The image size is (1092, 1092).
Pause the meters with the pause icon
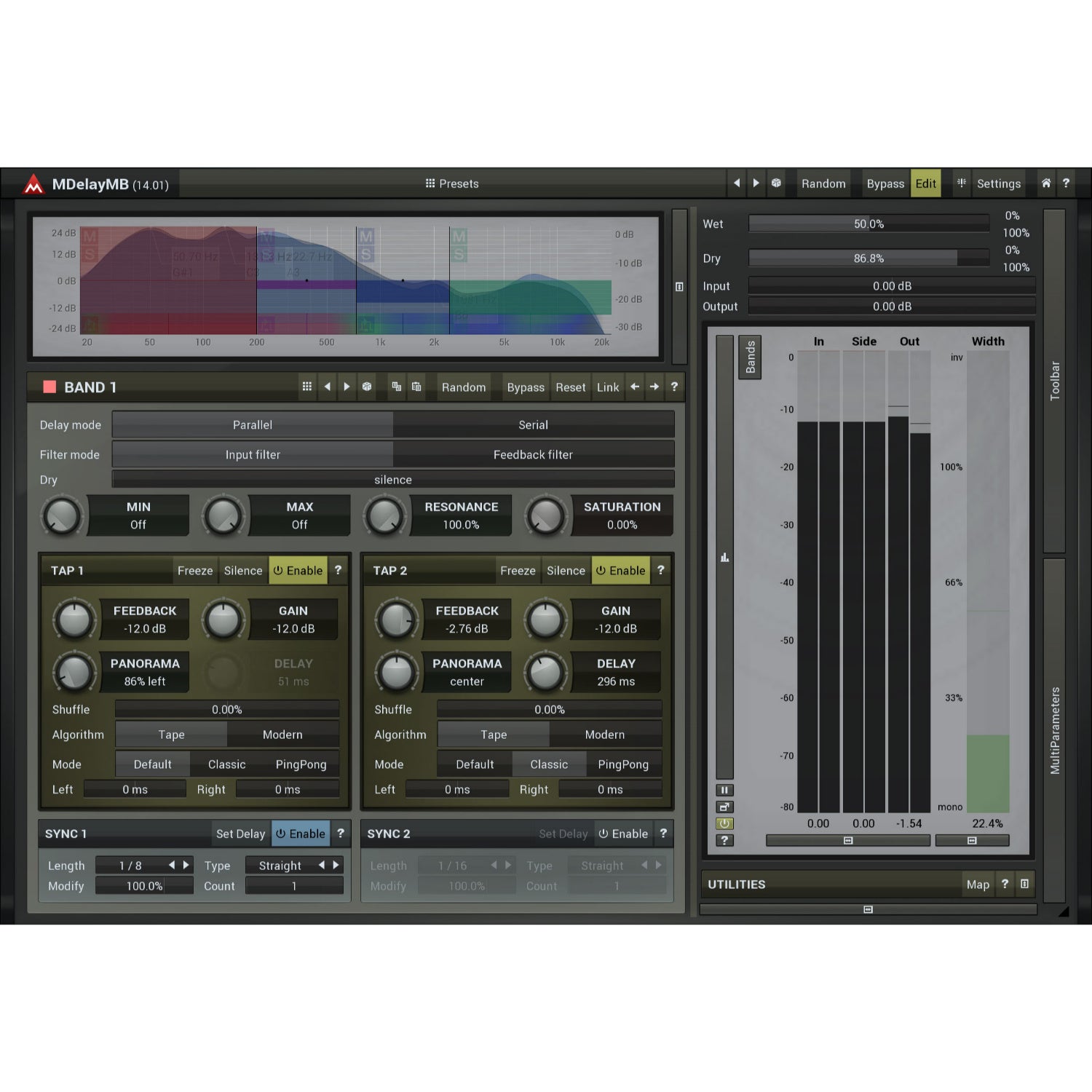coord(724,790)
